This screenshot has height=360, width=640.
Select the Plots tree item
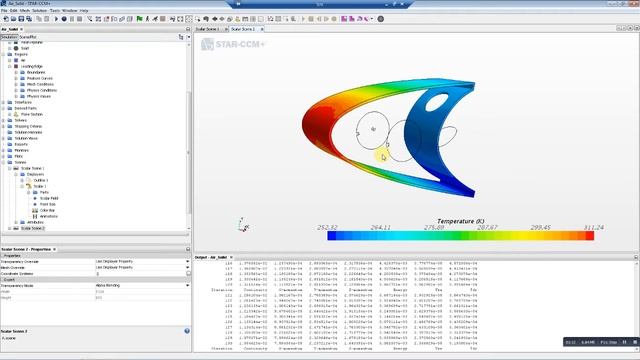(x=19, y=156)
